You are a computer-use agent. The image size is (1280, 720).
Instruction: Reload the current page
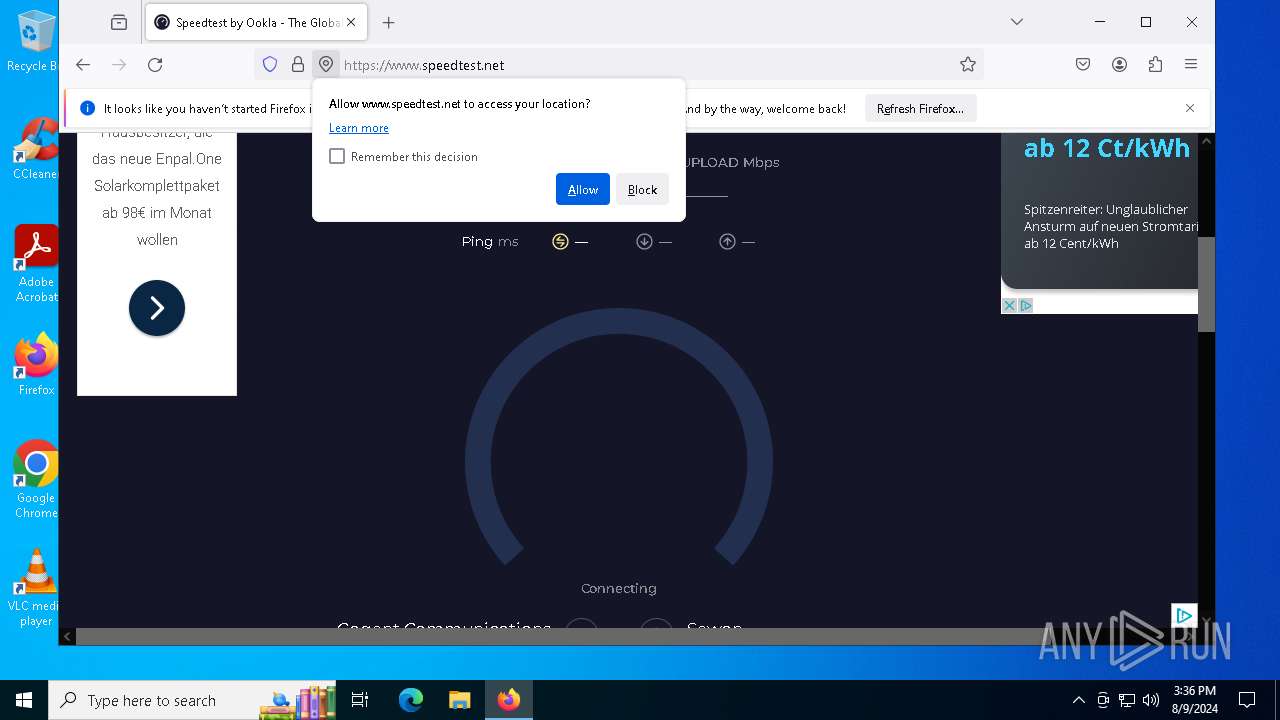(155, 64)
